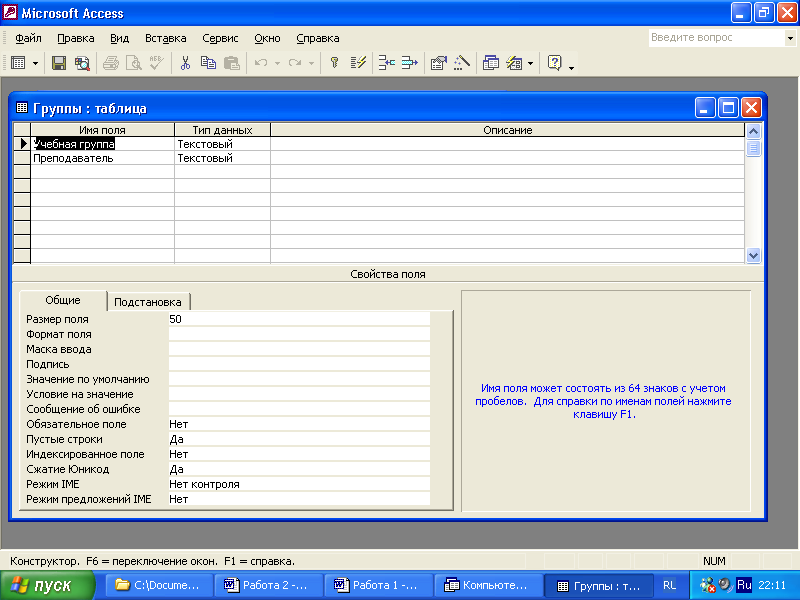This screenshot has height=600, width=800.
Task: Click the 'Введите вопрос' help search box
Action: click(x=717, y=38)
